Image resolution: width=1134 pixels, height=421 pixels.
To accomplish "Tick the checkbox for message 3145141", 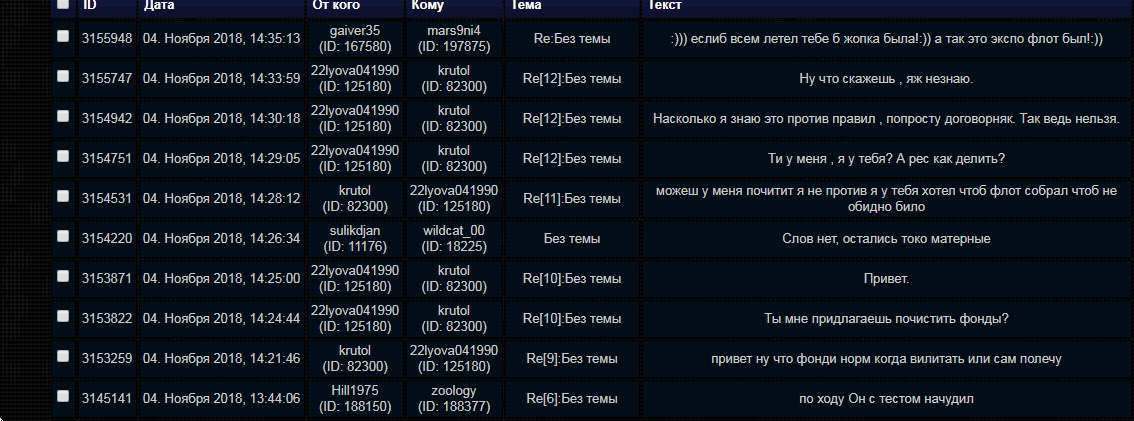I will 64,396.
